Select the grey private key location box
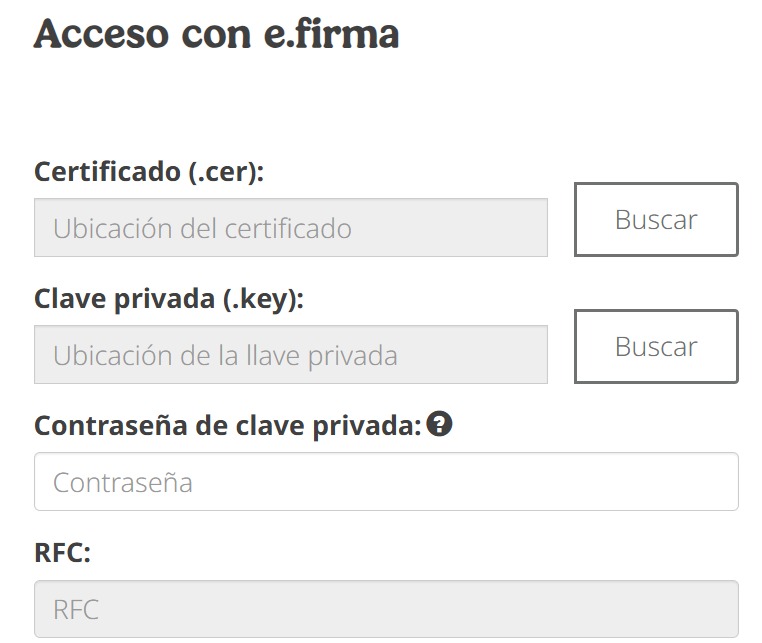Viewport: 762px width, 643px height. (x=290, y=355)
